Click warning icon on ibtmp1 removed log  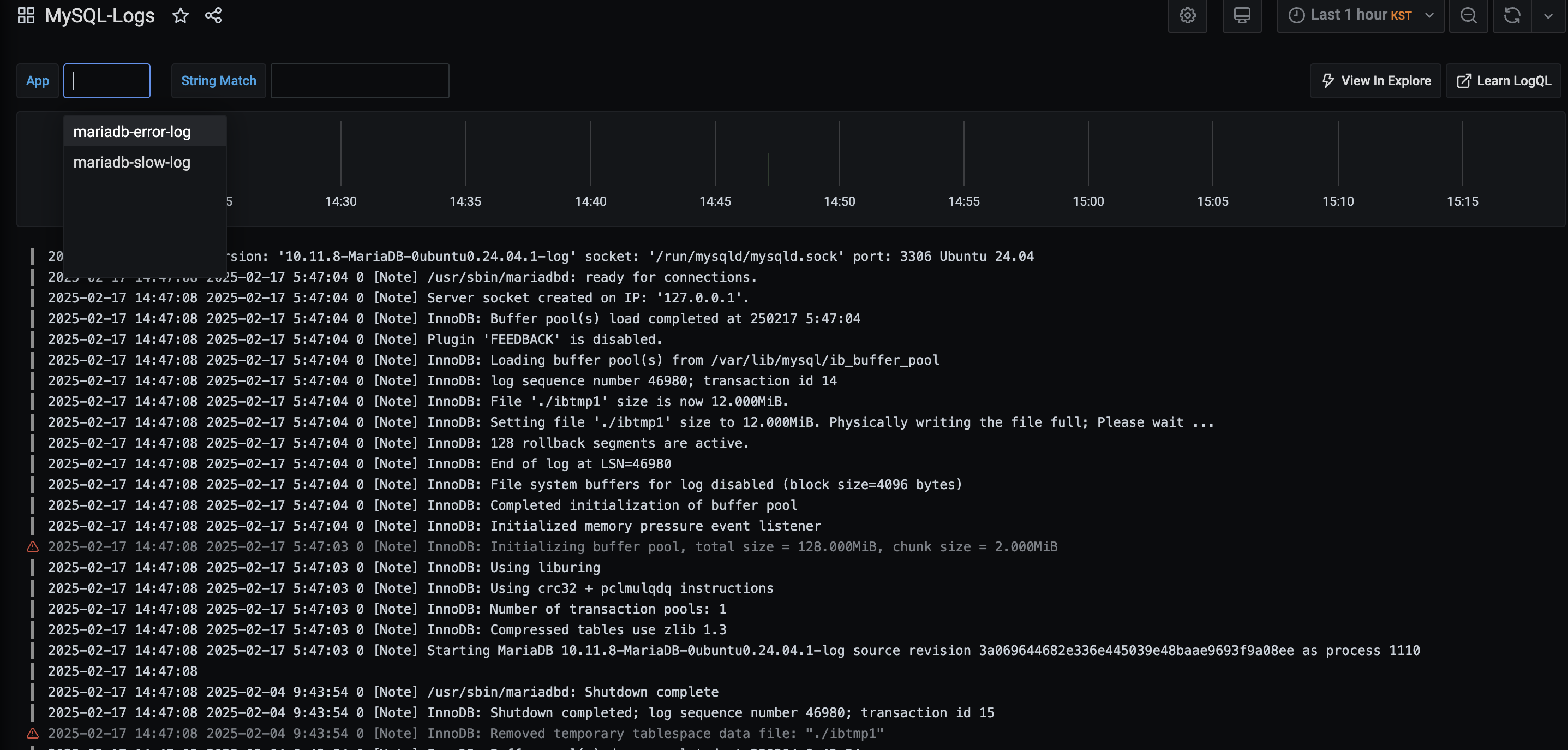(x=33, y=733)
